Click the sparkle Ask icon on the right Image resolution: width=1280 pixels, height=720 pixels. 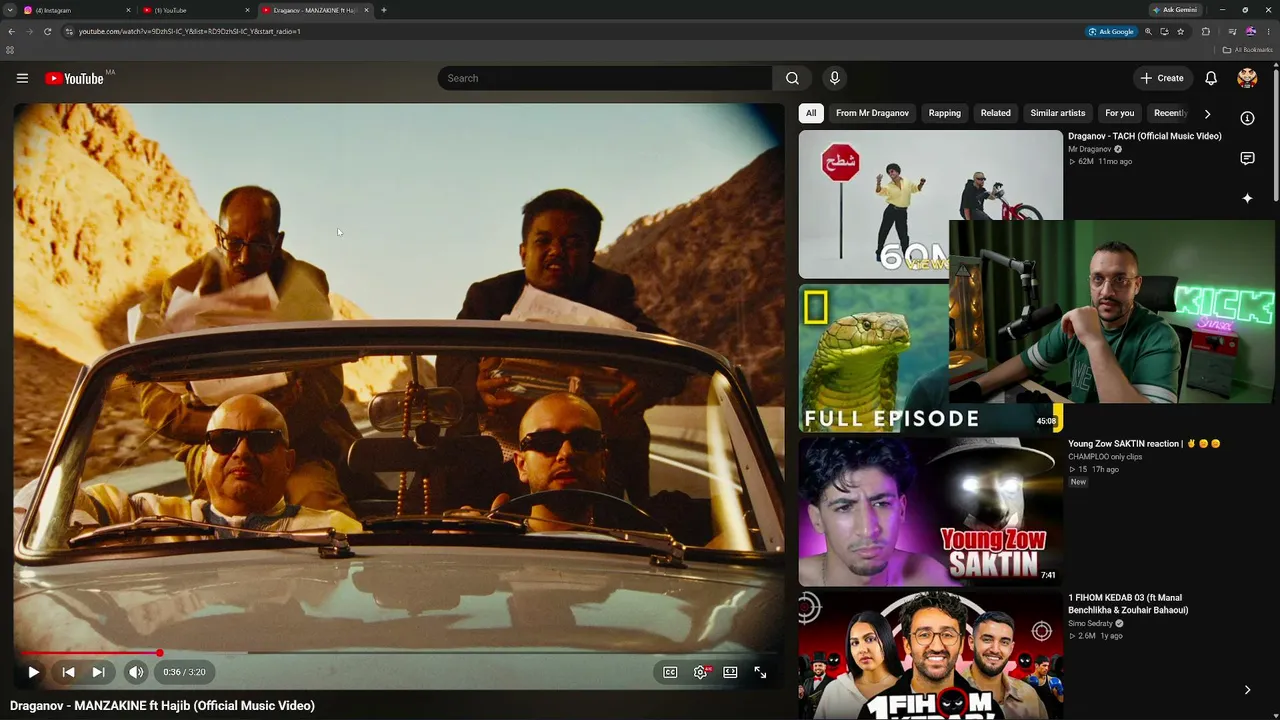click(1247, 198)
